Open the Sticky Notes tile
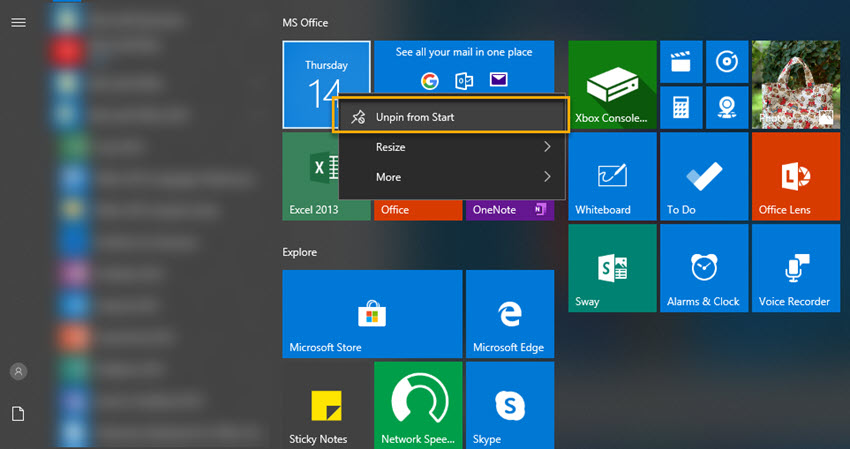The width and height of the screenshot is (850, 449). tap(326, 405)
